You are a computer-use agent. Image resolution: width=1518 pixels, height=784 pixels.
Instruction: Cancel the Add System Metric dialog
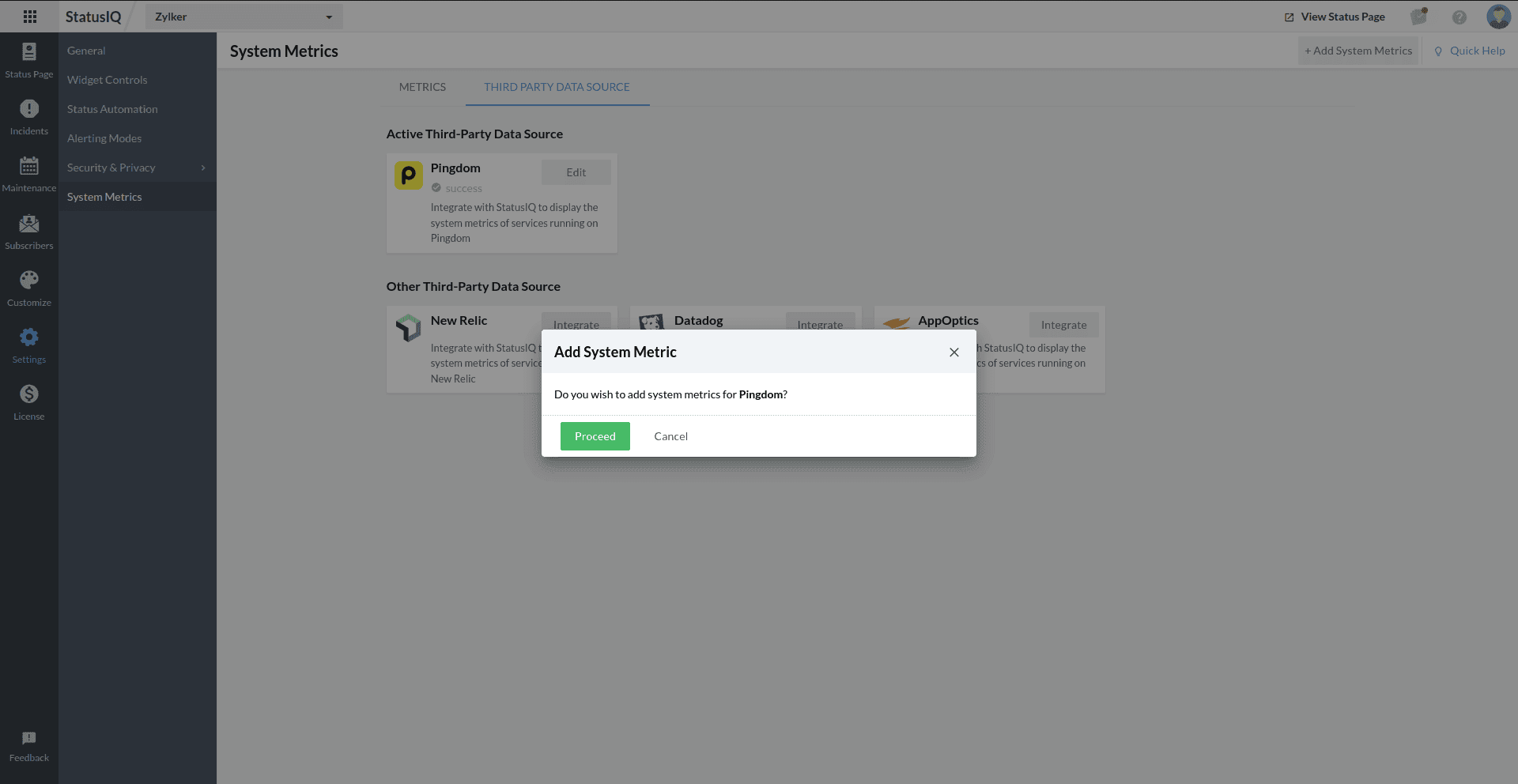[x=670, y=436]
